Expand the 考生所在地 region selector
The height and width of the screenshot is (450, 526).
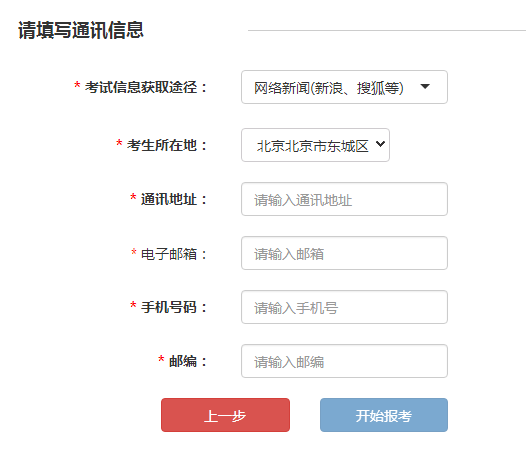point(315,145)
